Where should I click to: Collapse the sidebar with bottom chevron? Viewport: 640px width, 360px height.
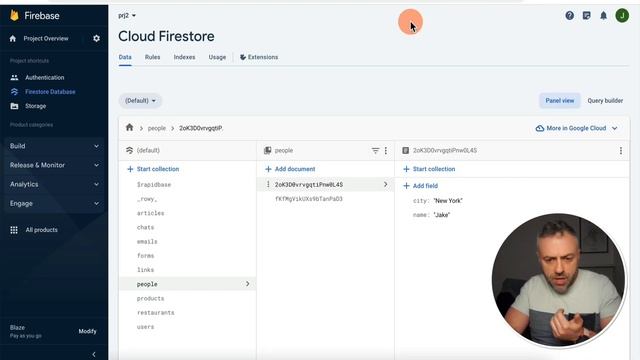pyautogui.click(x=94, y=354)
